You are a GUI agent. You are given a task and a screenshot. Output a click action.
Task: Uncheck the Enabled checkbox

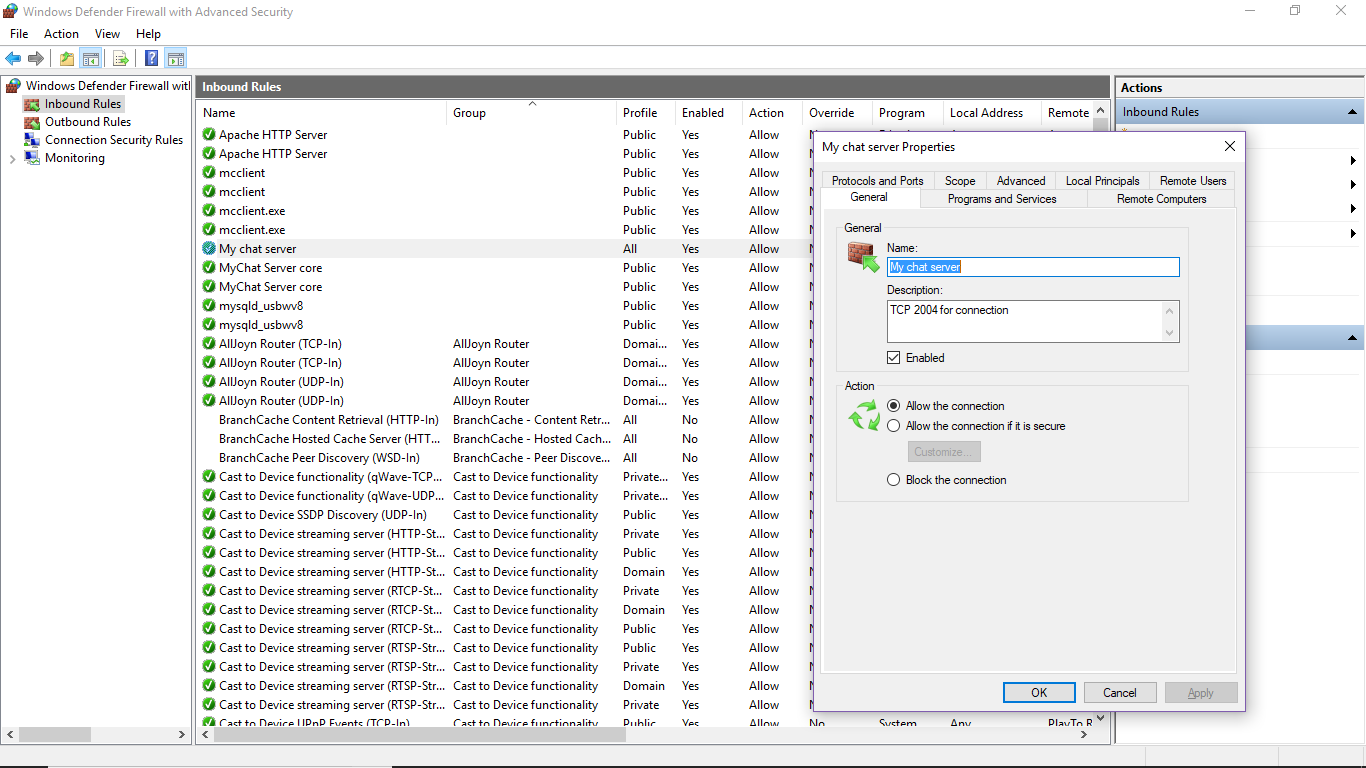[x=894, y=358]
